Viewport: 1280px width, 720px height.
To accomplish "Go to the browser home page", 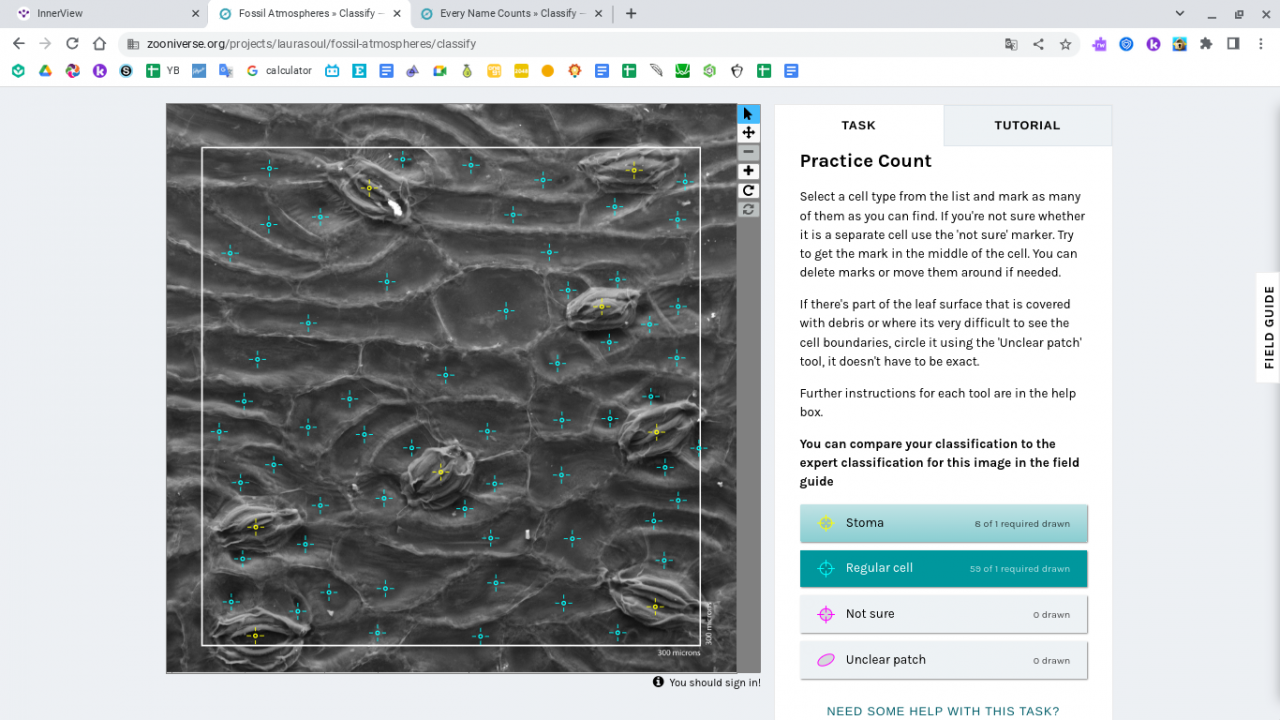I will point(99,44).
